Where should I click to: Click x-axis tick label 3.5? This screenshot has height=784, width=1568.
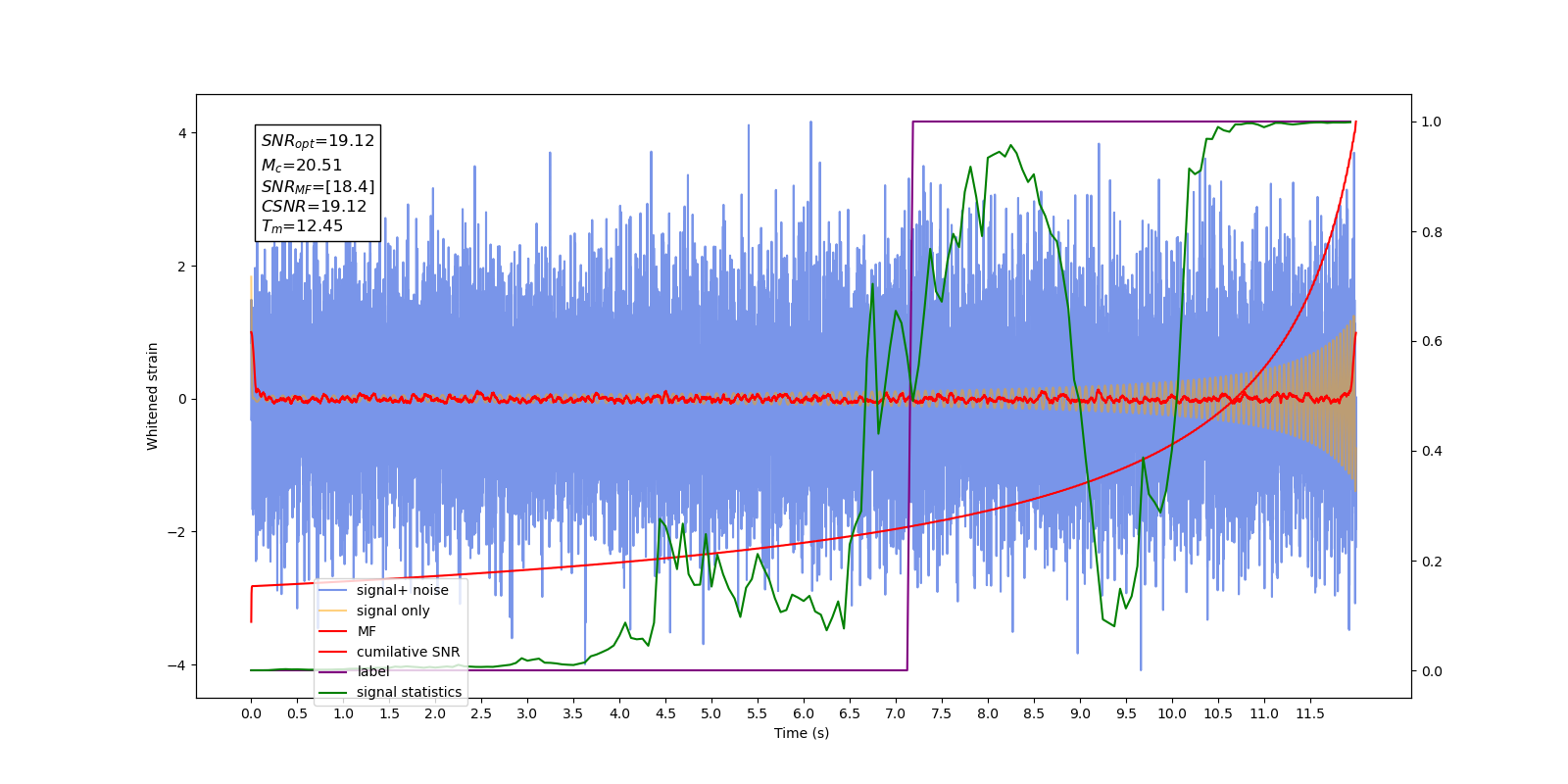(573, 713)
